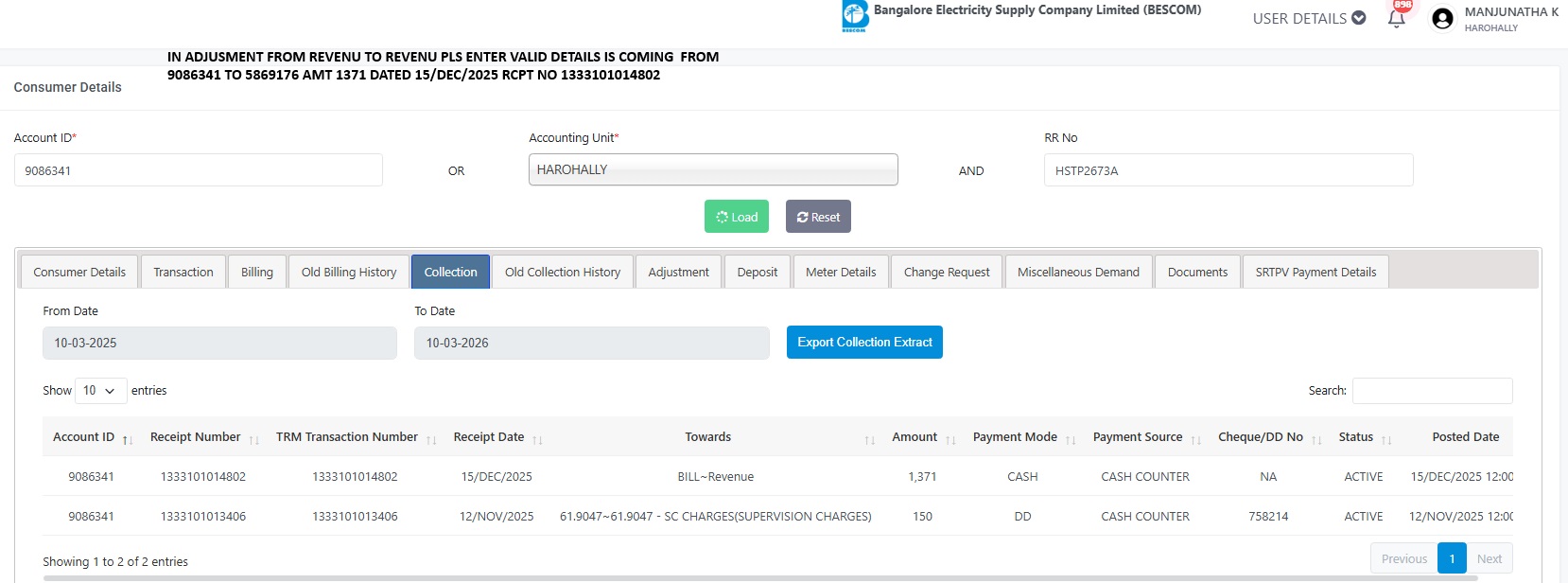Open the Documents tab
Image resolution: width=1568 pixels, height=583 pixels.
pyautogui.click(x=1197, y=272)
